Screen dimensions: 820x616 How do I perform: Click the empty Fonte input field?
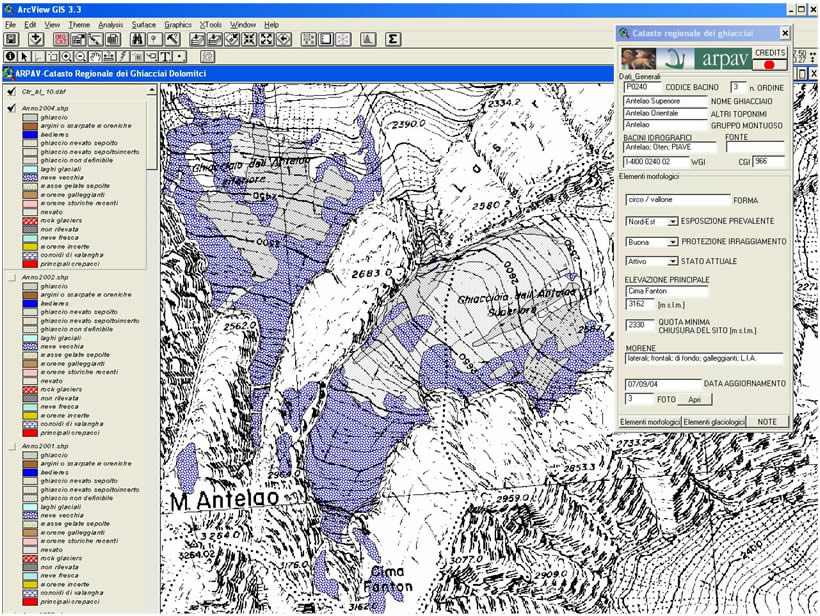click(x=755, y=147)
